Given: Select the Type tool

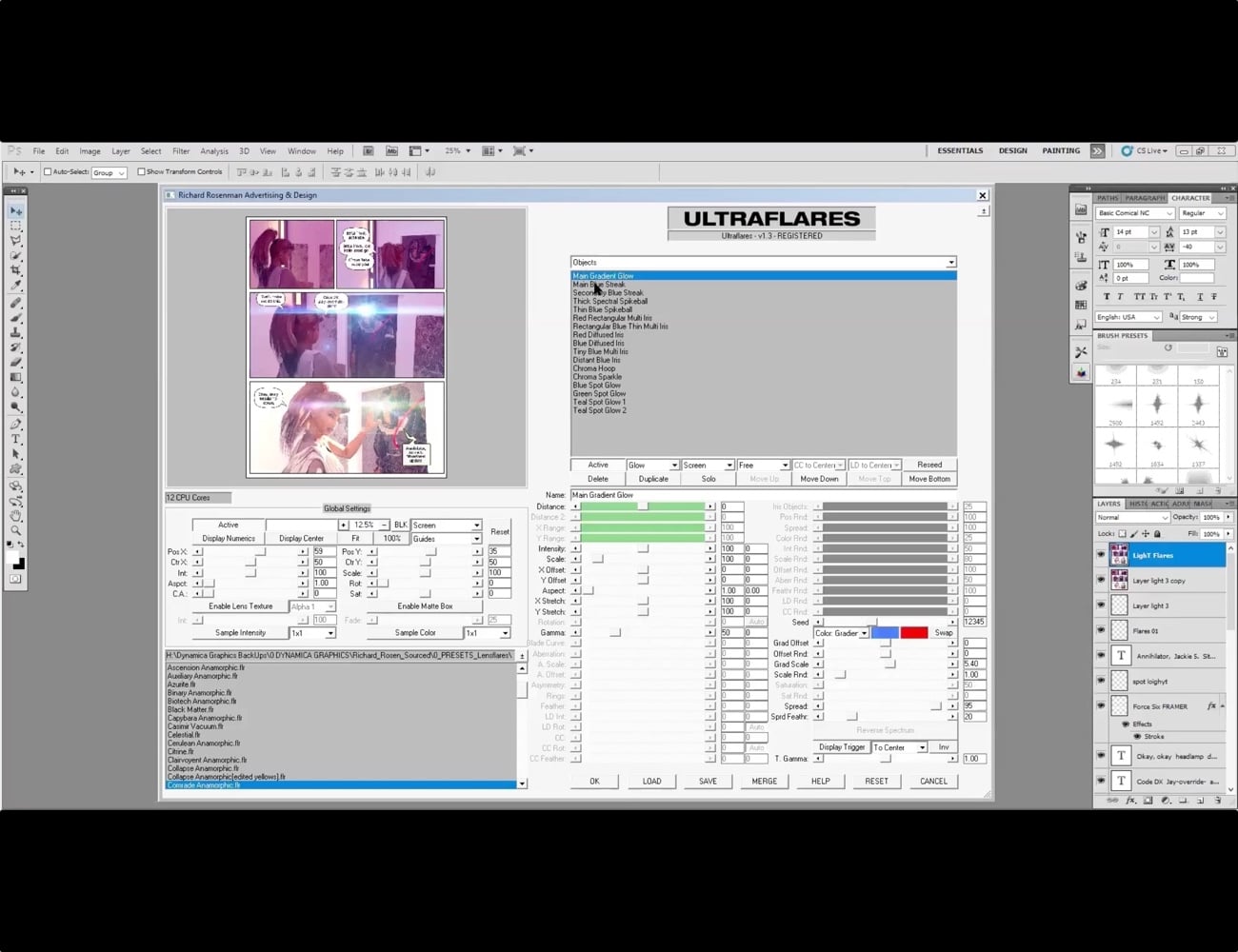Looking at the screenshot, I should pyautogui.click(x=15, y=438).
